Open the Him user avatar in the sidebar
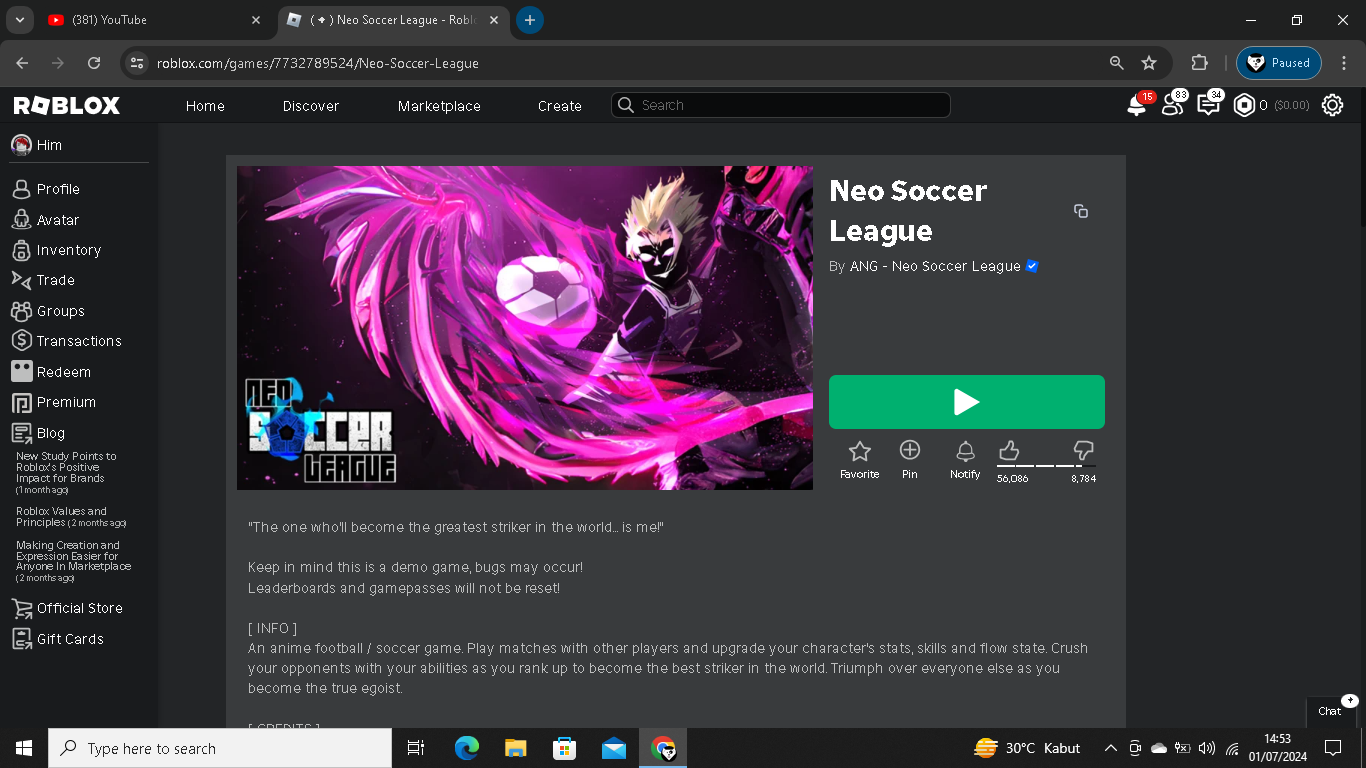The image size is (1366, 768). click(21, 145)
